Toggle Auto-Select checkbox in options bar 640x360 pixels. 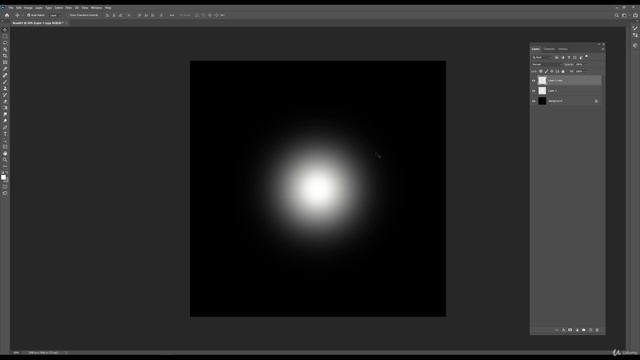coord(29,15)
